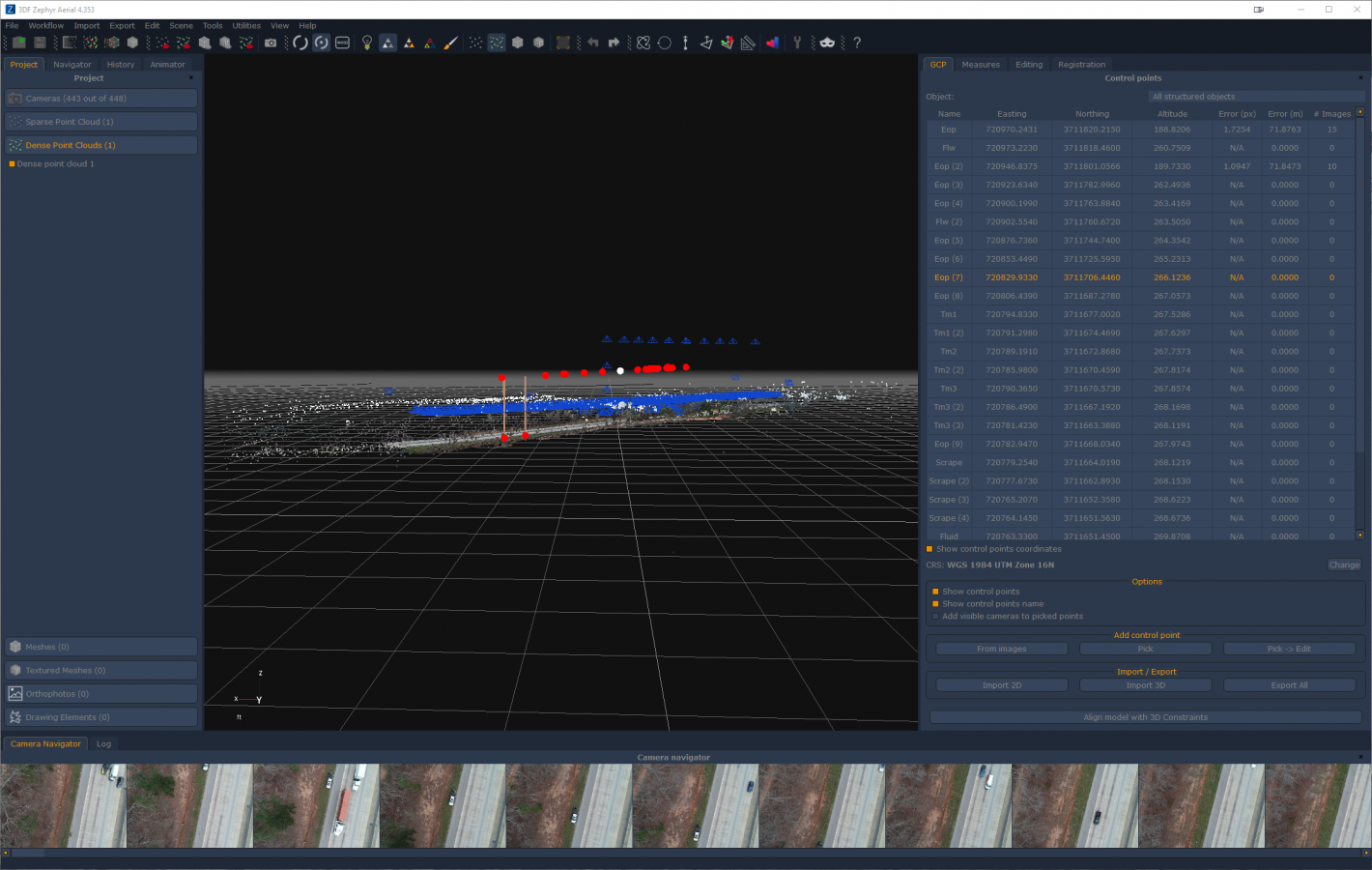Click the colored bar chart icon
Screen dimensions: 1372x870
772,43
